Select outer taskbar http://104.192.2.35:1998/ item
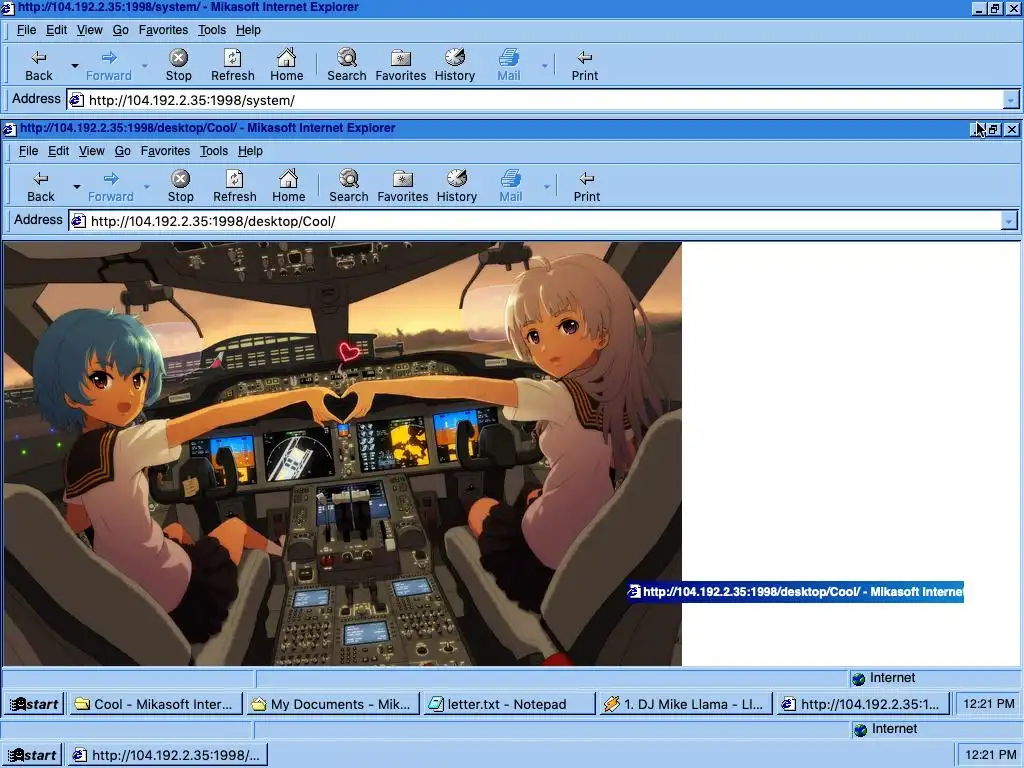 [x=167, y=755]
